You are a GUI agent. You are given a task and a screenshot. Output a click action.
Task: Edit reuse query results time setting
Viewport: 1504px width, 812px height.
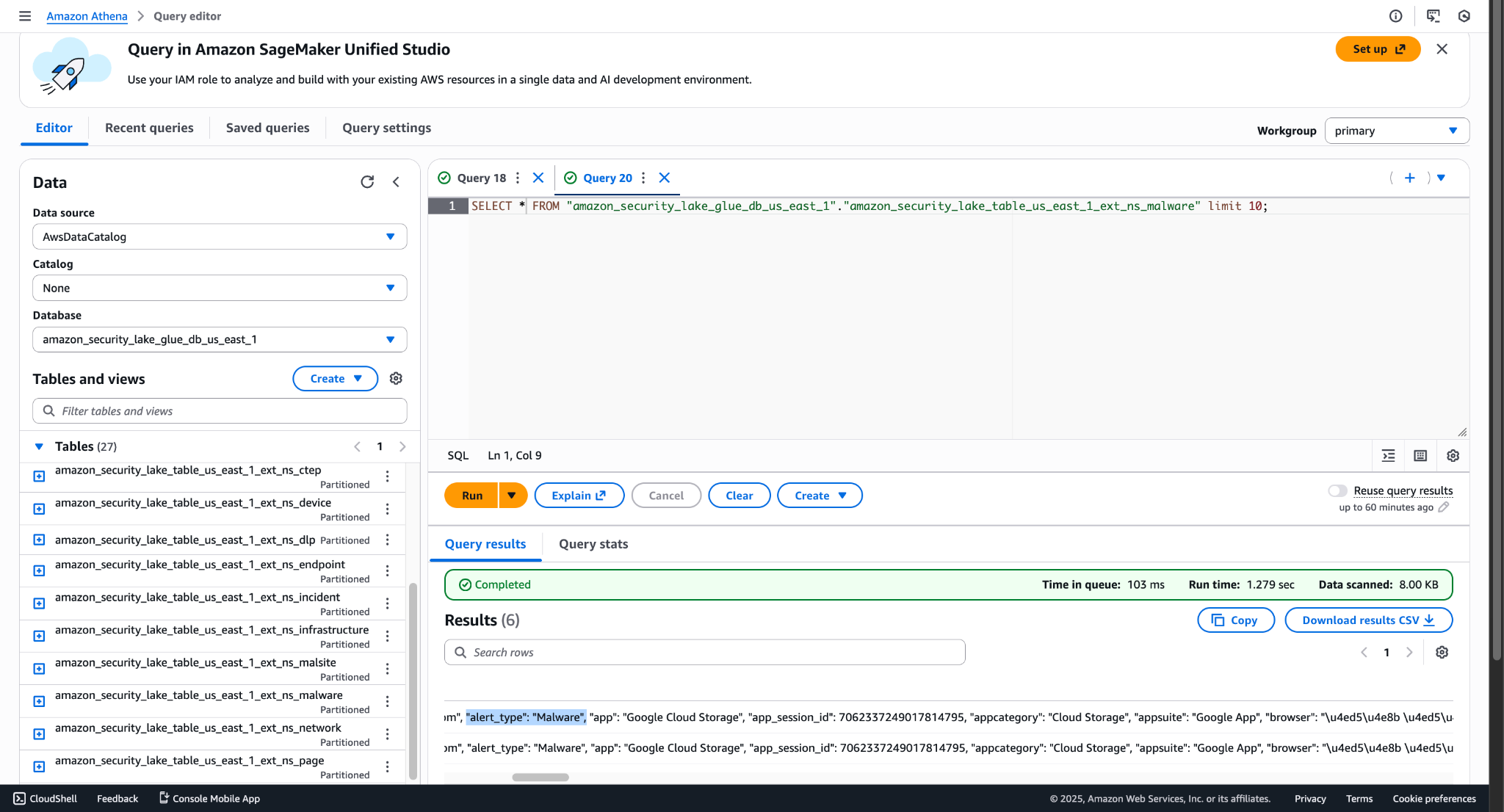pyautogui.click(x=1444, y=507)
